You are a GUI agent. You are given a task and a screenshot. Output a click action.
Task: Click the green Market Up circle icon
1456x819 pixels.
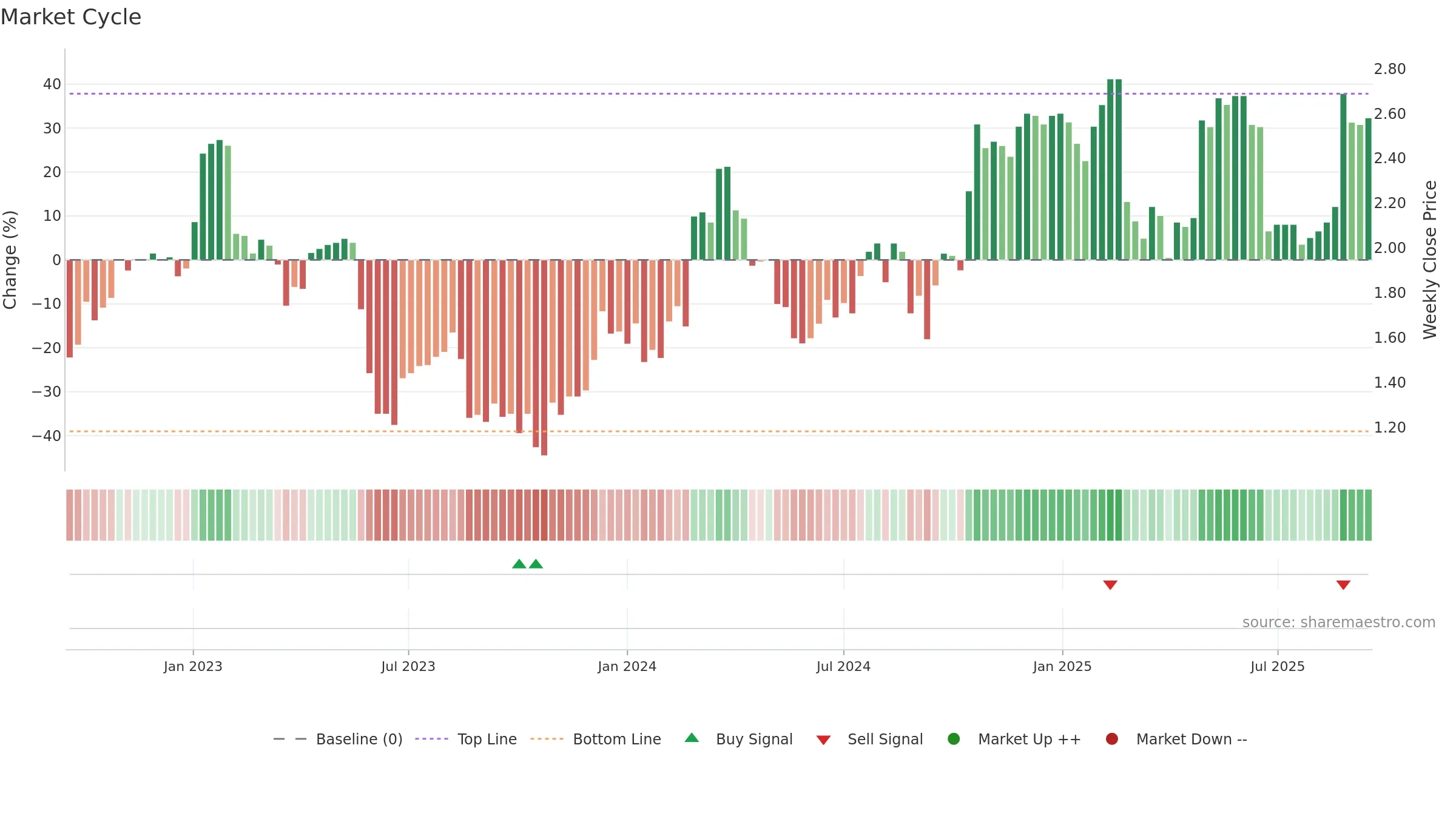[954, 739]
